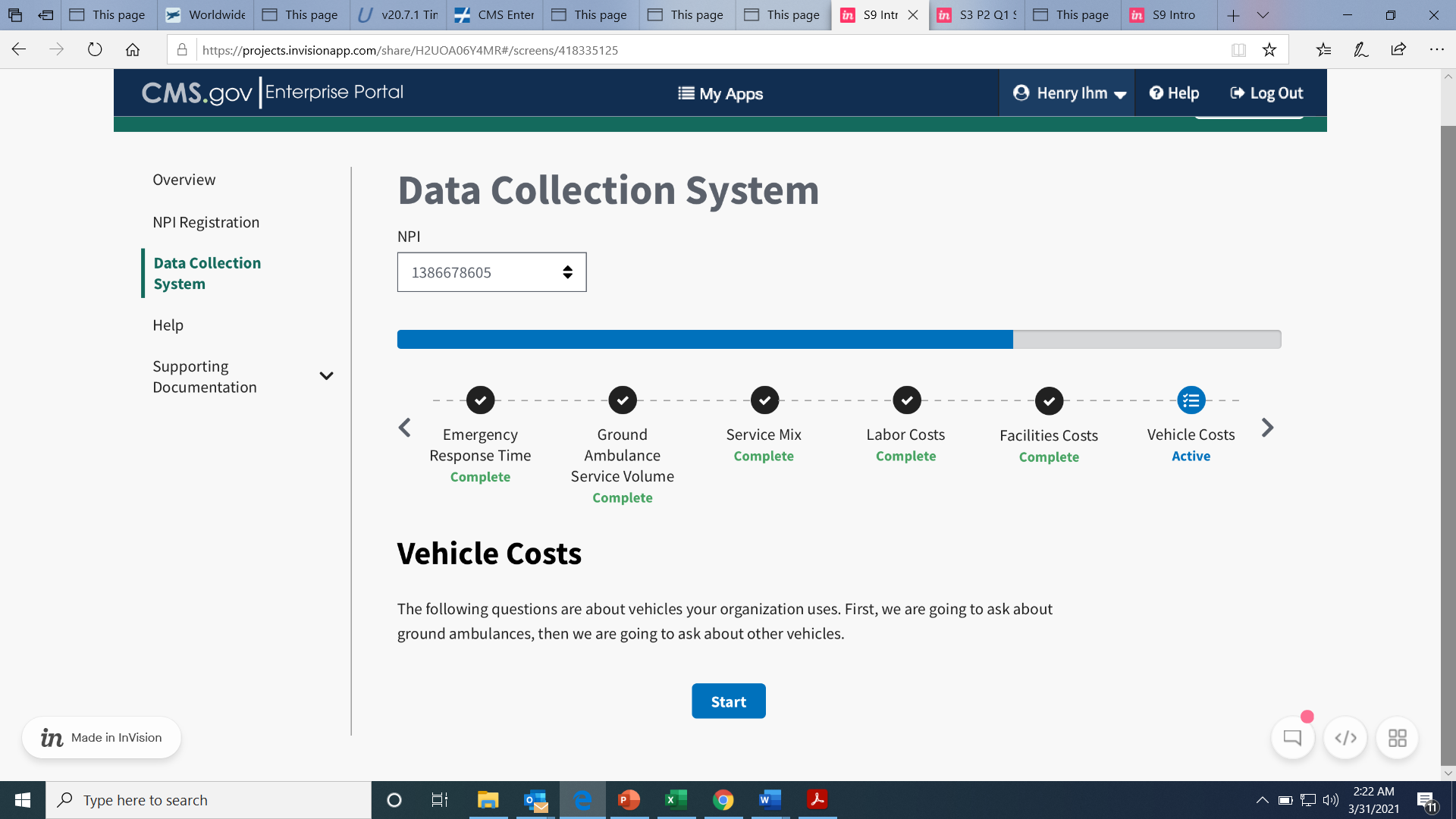Open the My Apps menu

[x=720, y=94]
